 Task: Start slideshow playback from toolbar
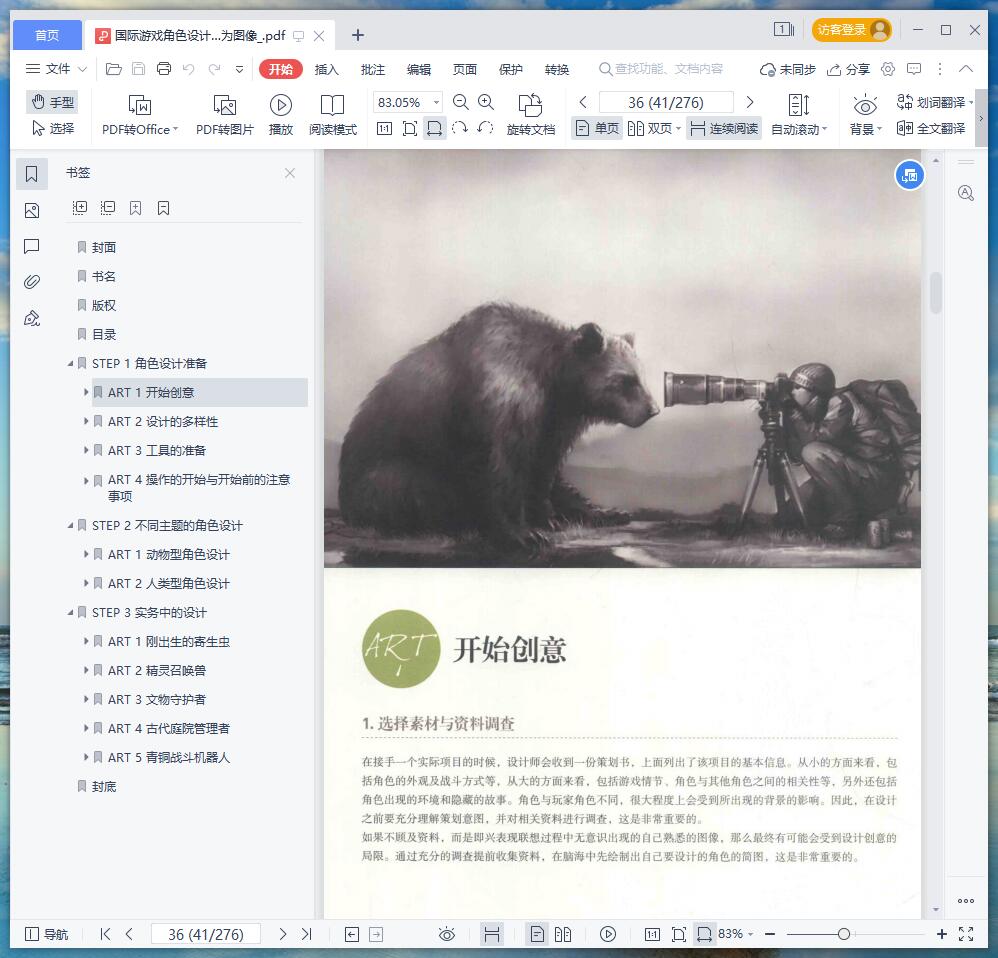(281, 115)
